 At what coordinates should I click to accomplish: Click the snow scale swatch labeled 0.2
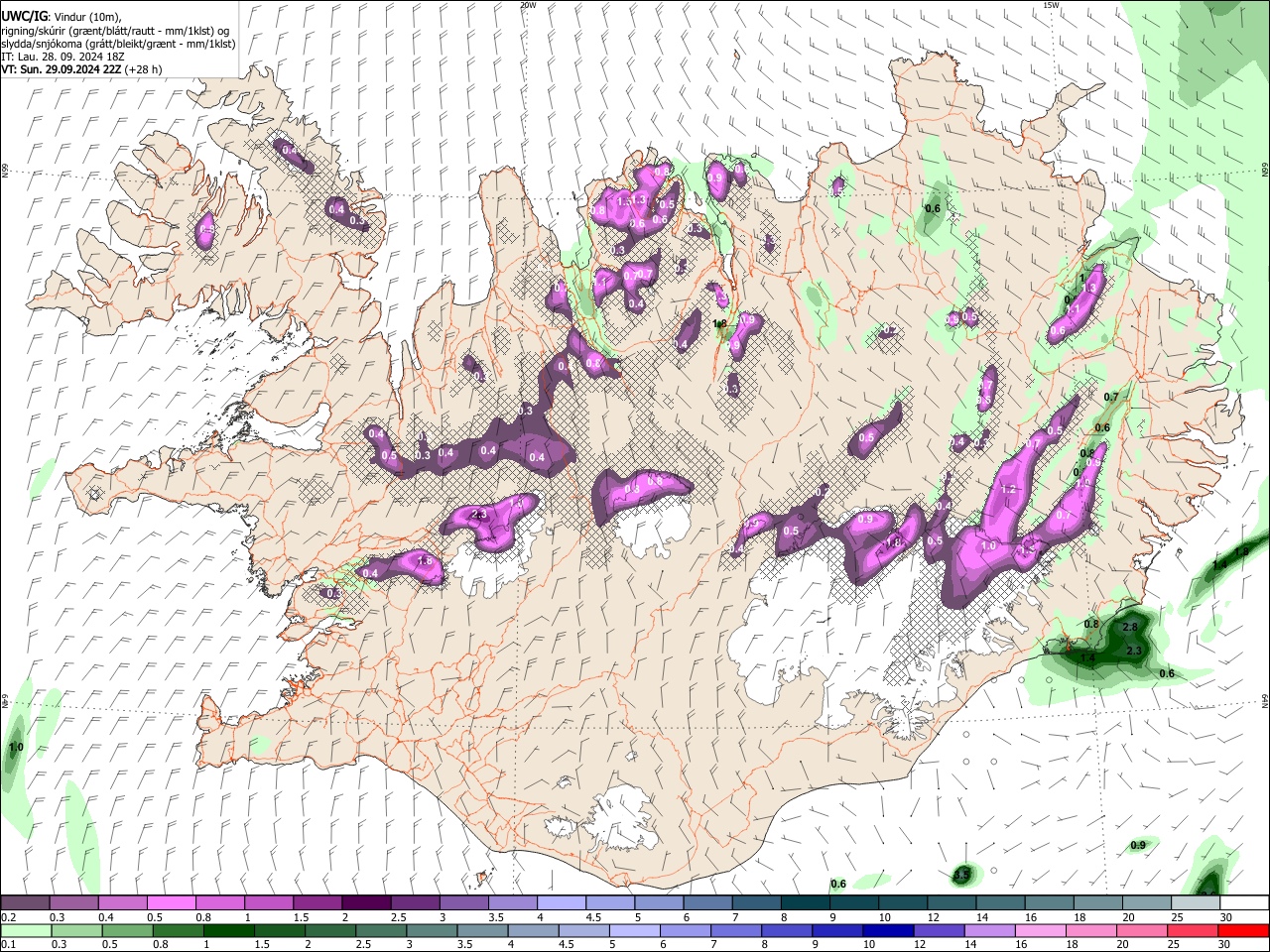25,903
